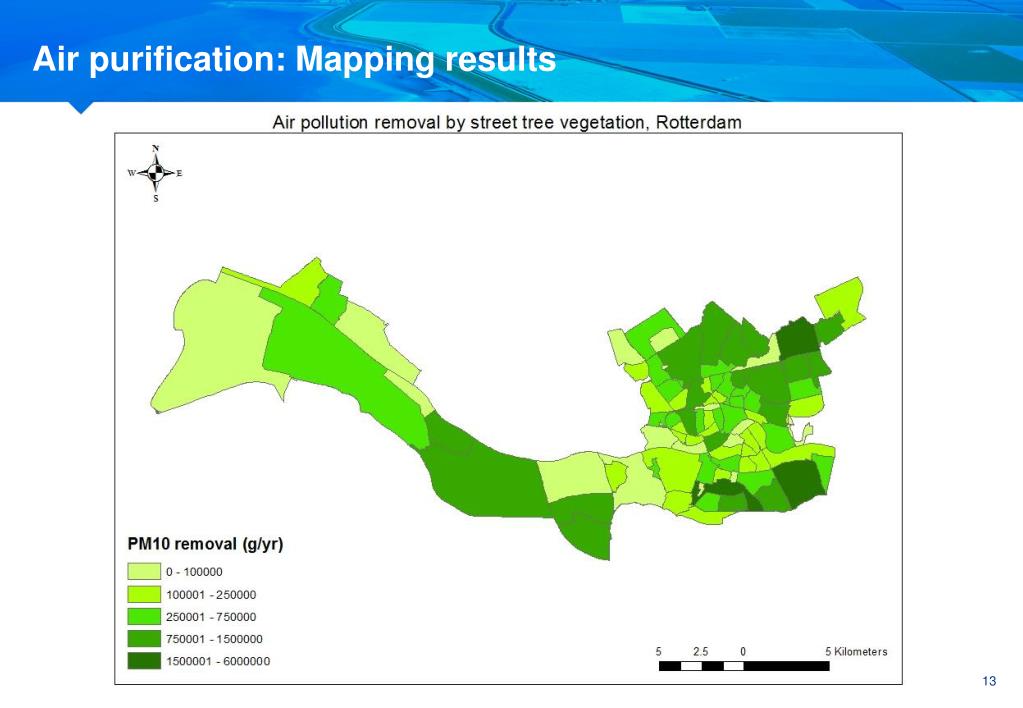Click the slide title 'Air purification: Mapping results'
1023x708 pixels.
point(294,59)
